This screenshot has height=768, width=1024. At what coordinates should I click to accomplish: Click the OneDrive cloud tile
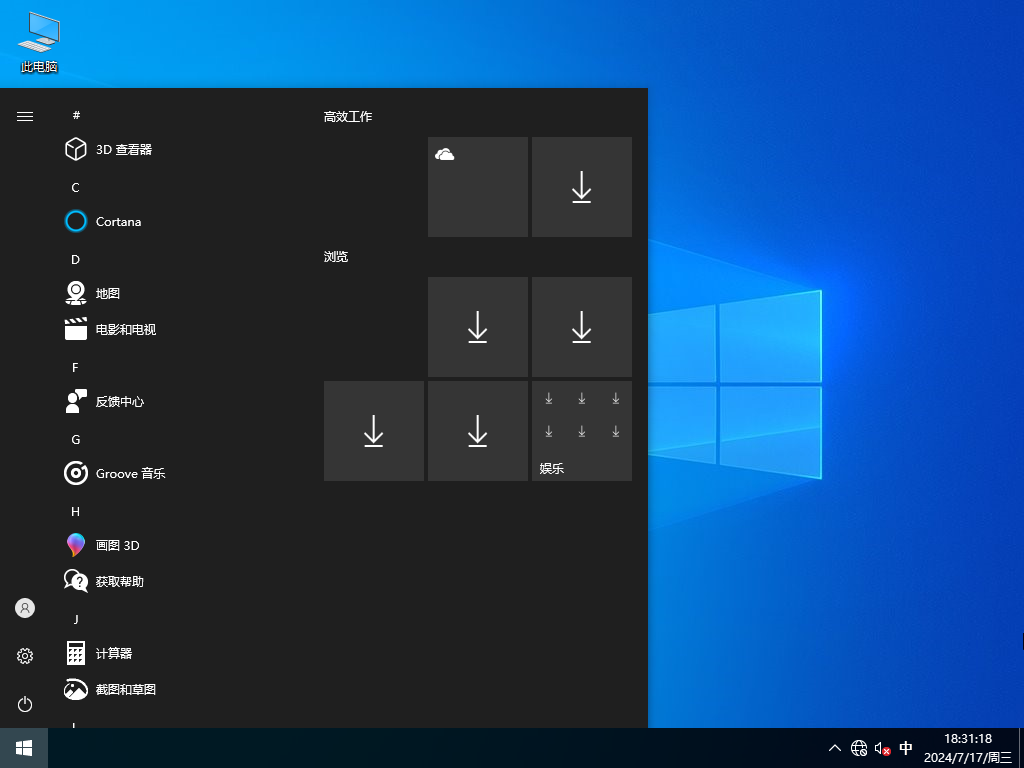point(477,187)
